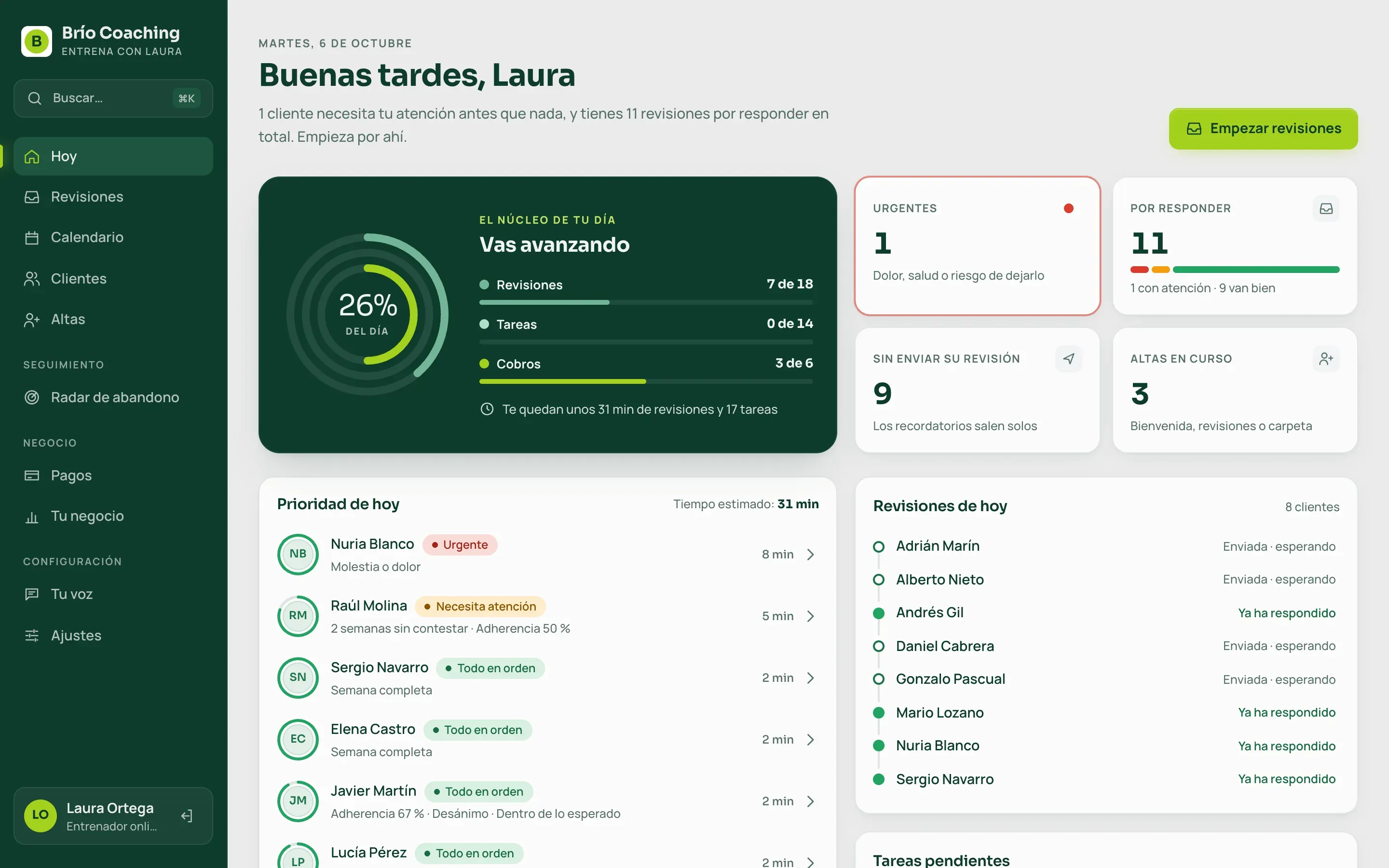1389x868 pixels.
Task: Open Raúl Molina row chevron
Action: tap(810, 617)
